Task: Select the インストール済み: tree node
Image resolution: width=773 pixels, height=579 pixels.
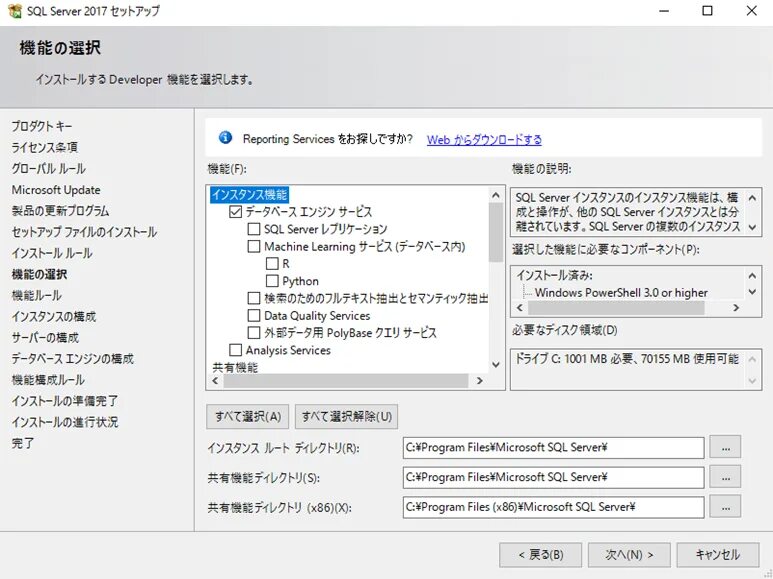Action: [x=555, y=276]
